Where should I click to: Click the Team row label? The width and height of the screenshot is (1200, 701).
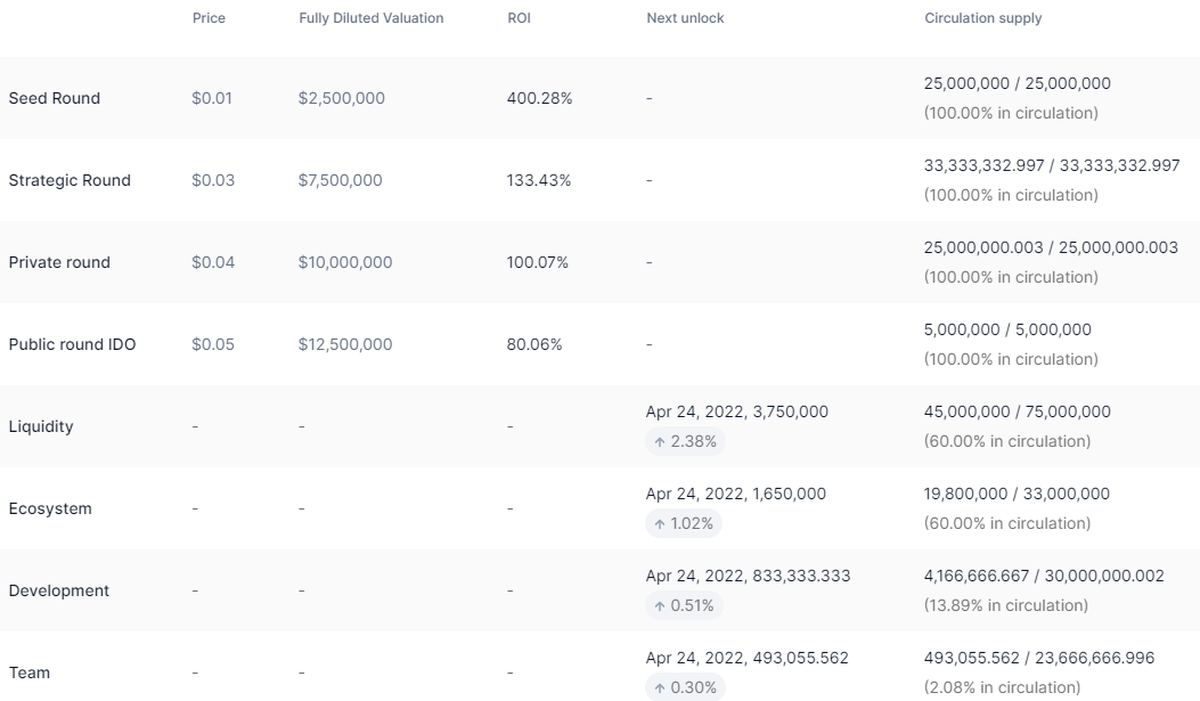click(29, 672)
